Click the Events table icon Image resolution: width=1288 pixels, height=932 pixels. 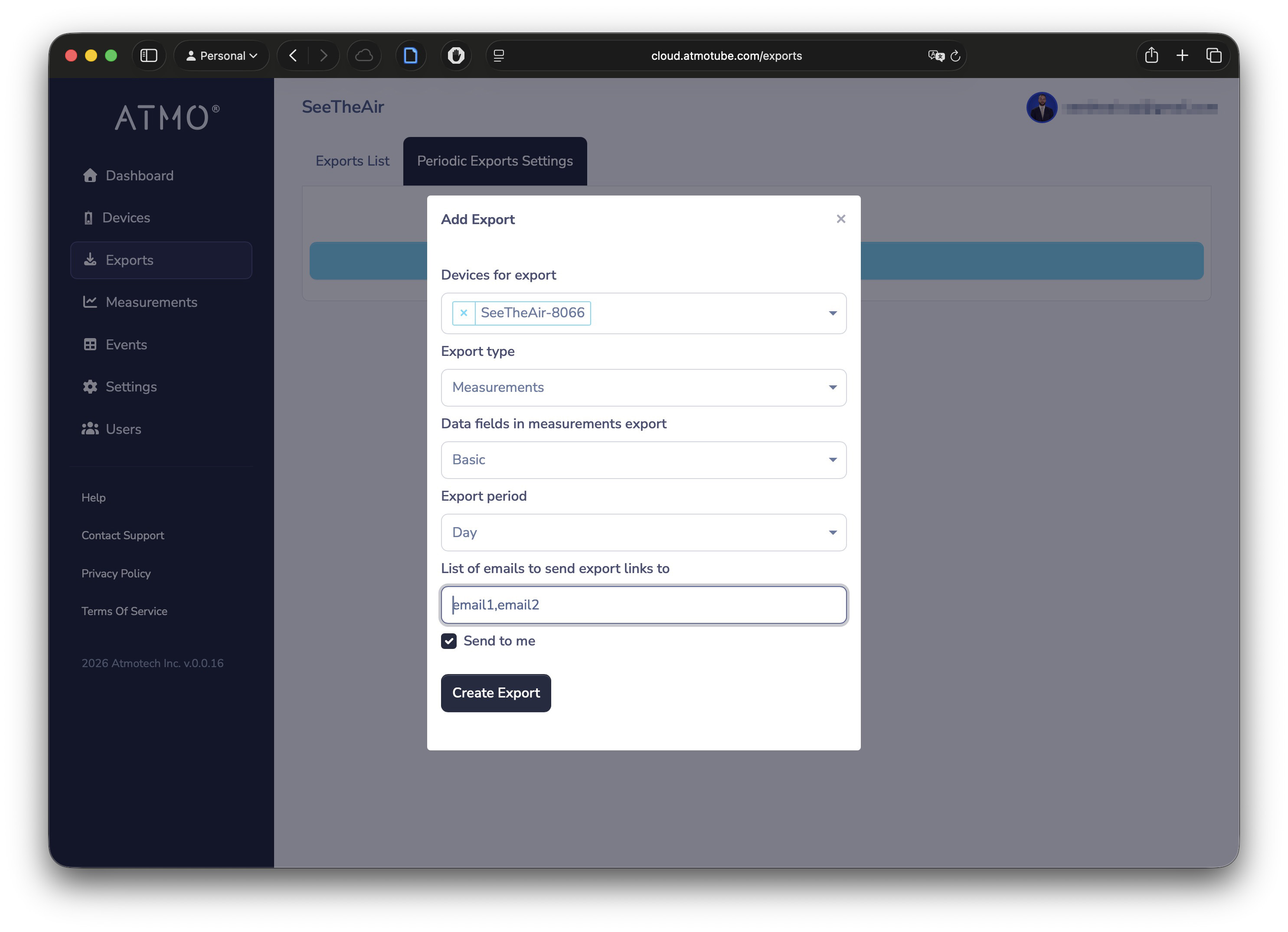(x=90, y=345)
